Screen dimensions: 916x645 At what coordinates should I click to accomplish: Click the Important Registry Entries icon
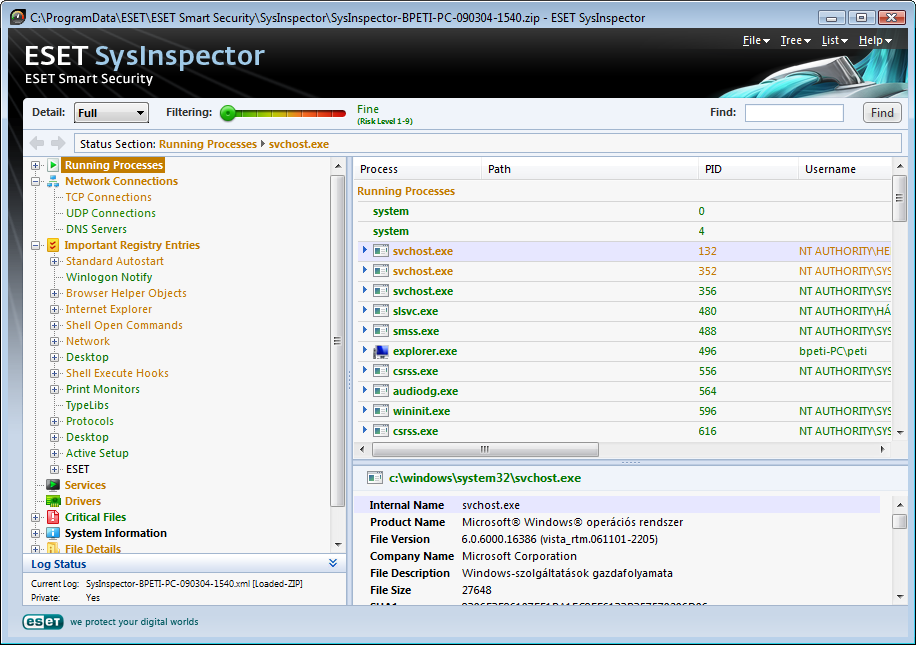tap(53, 245)
